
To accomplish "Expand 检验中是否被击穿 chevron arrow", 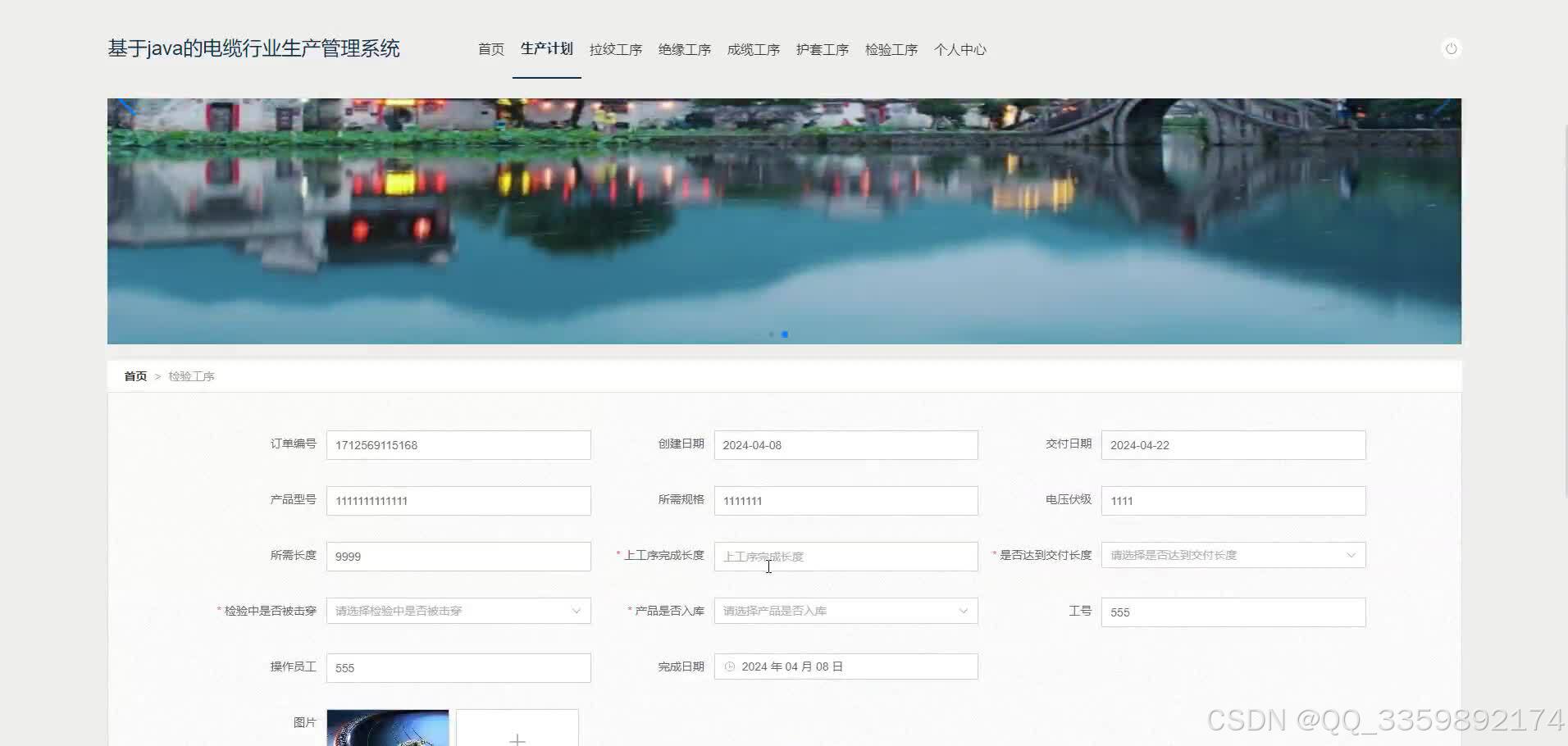I will coord(576,611).
